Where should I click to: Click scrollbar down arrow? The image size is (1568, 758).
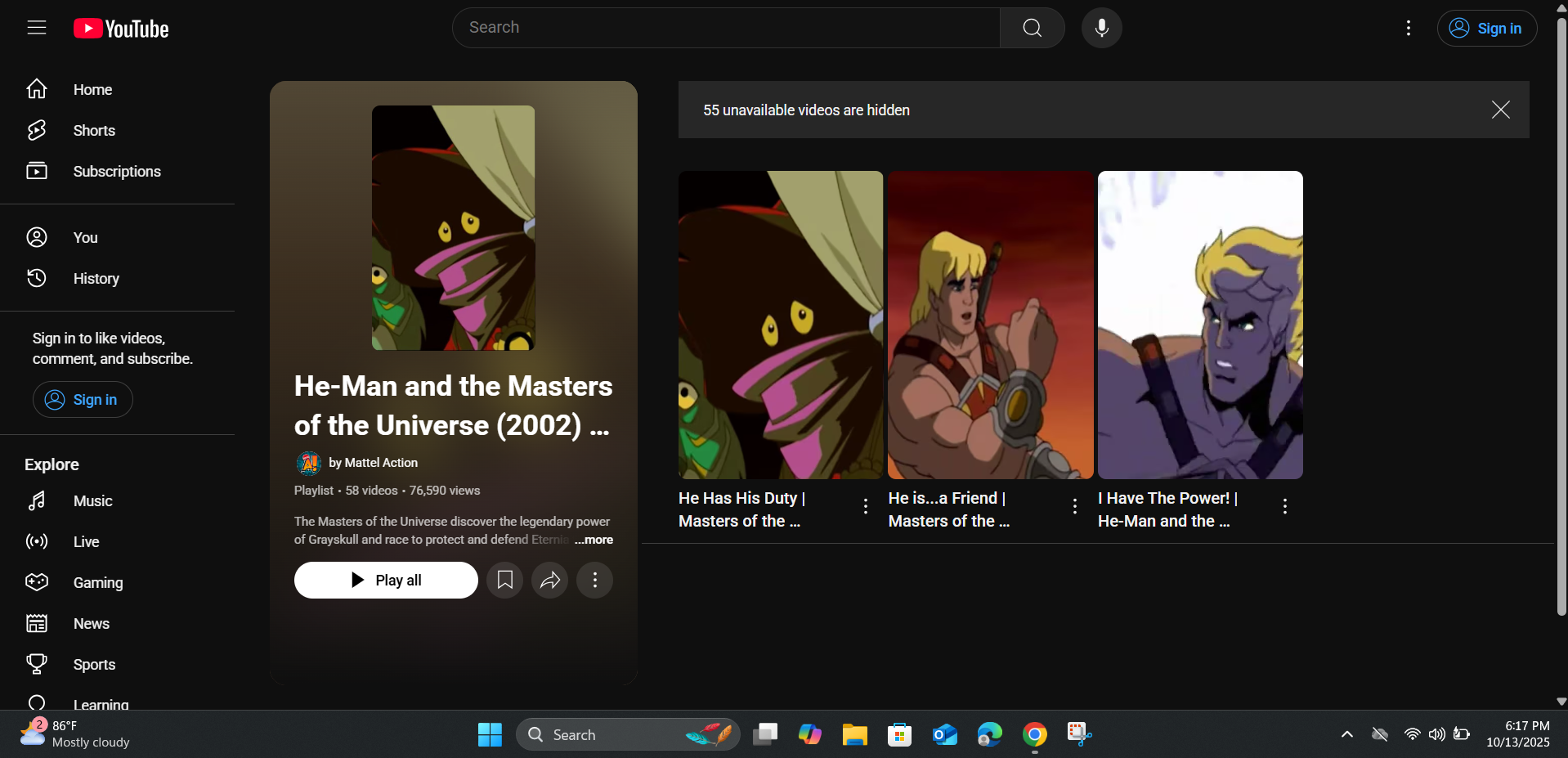point(1561,702)
